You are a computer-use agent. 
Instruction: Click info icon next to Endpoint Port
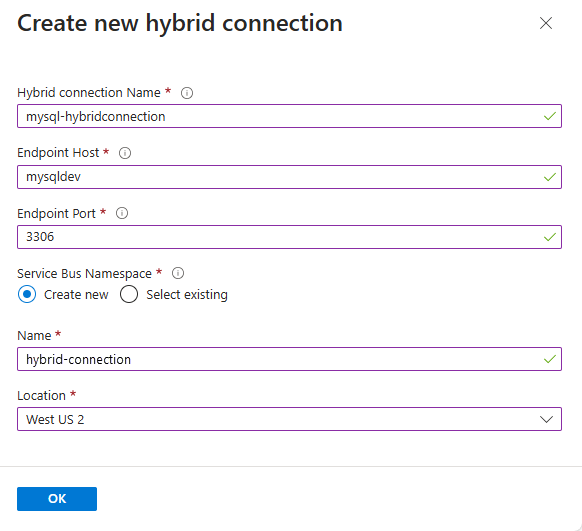[122, 213]
